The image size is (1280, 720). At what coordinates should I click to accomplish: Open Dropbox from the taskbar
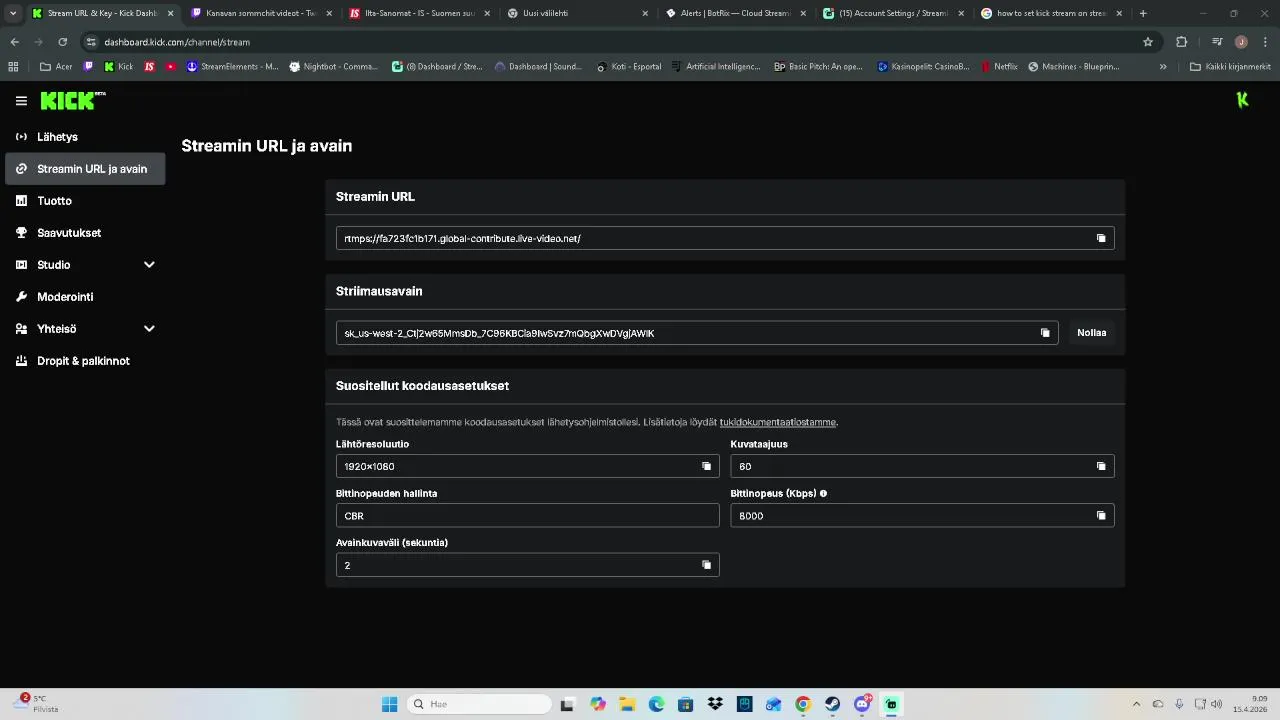715,704
